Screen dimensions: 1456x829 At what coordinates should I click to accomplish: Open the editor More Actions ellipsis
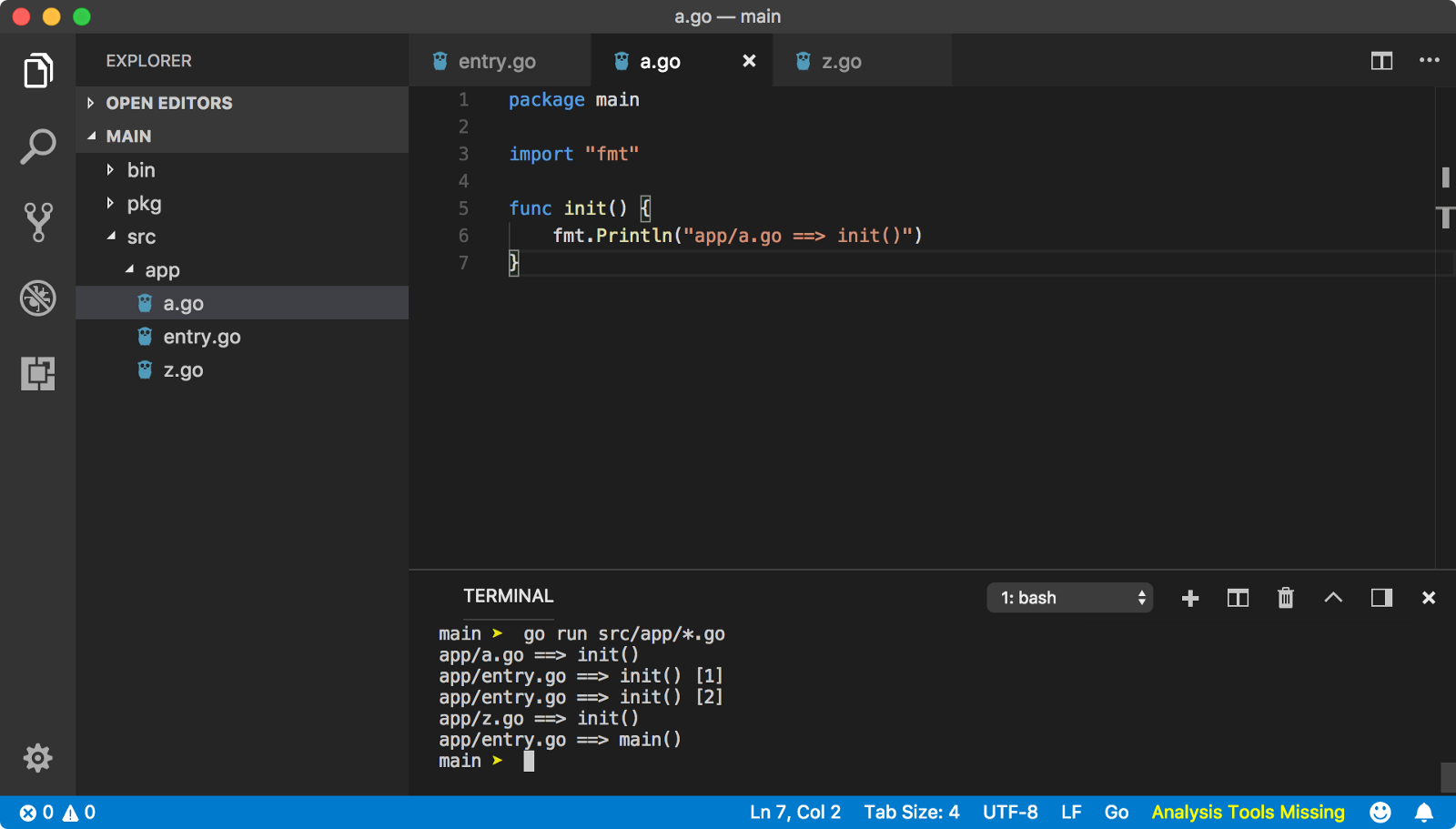(x=1429, y=61)
